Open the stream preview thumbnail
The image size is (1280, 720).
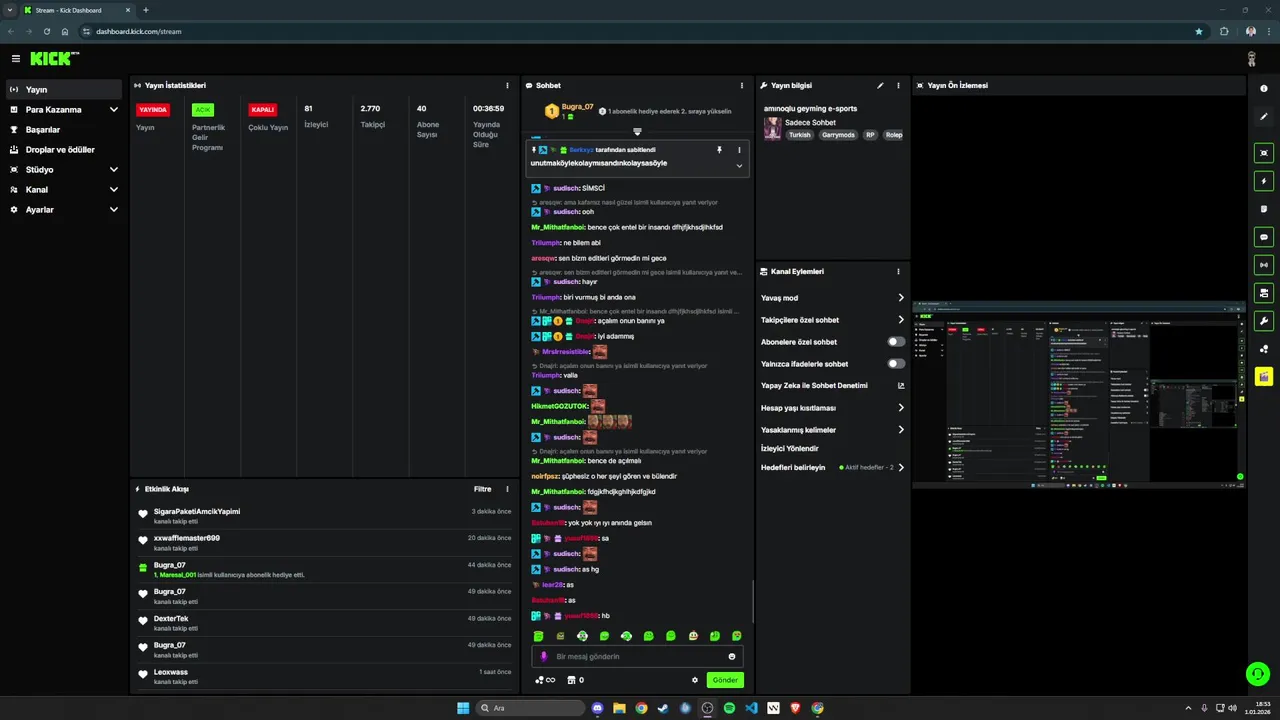(x=1080, y=395)
